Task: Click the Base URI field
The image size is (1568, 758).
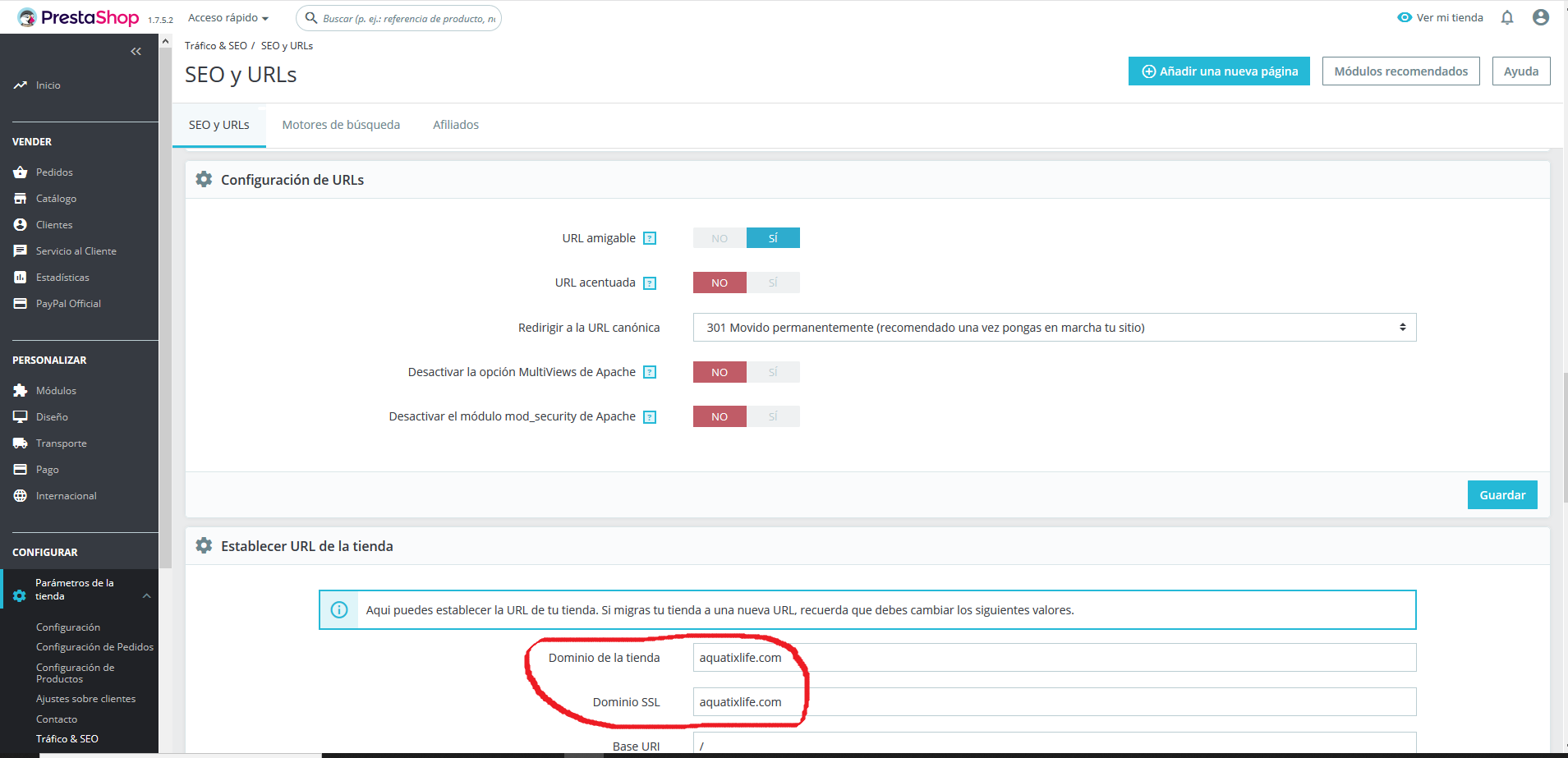Action: click(x=1055, y=743)
